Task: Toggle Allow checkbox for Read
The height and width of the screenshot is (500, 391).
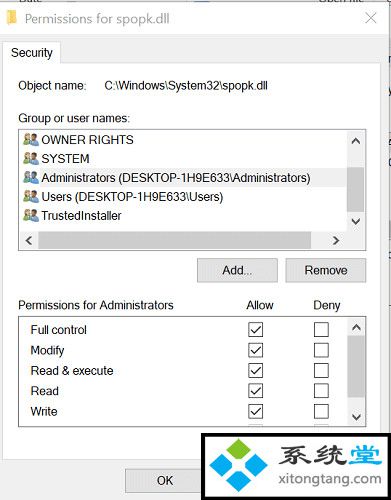Action: [255, 391]
